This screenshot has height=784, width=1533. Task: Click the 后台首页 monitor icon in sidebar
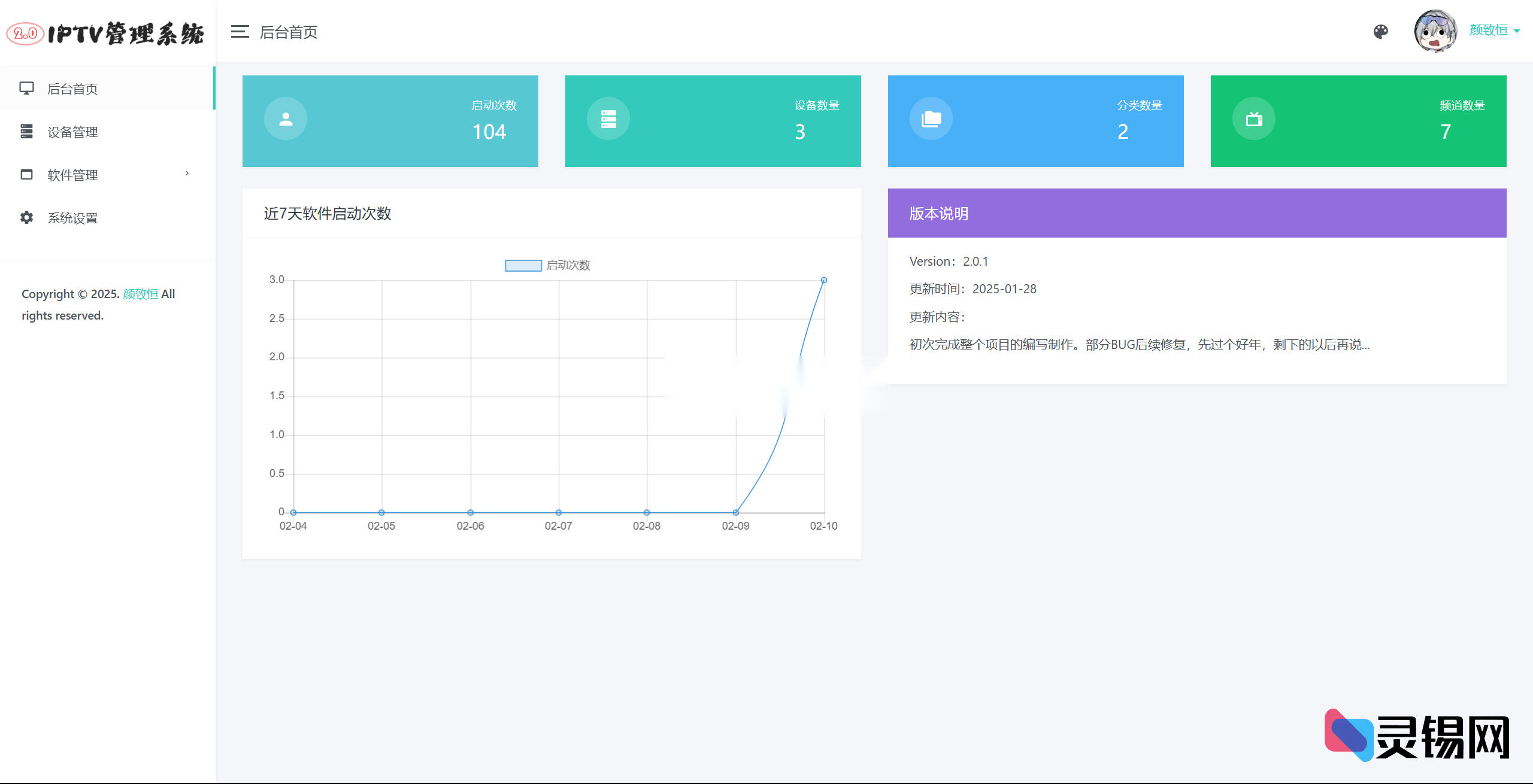(26, 89)
